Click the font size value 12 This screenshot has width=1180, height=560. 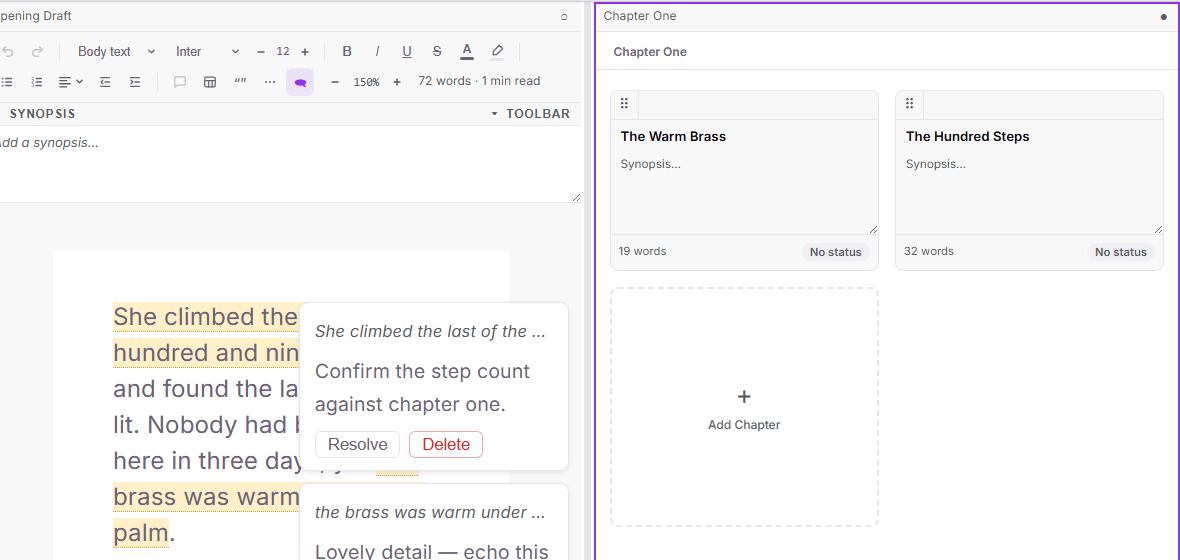(283, 52)
